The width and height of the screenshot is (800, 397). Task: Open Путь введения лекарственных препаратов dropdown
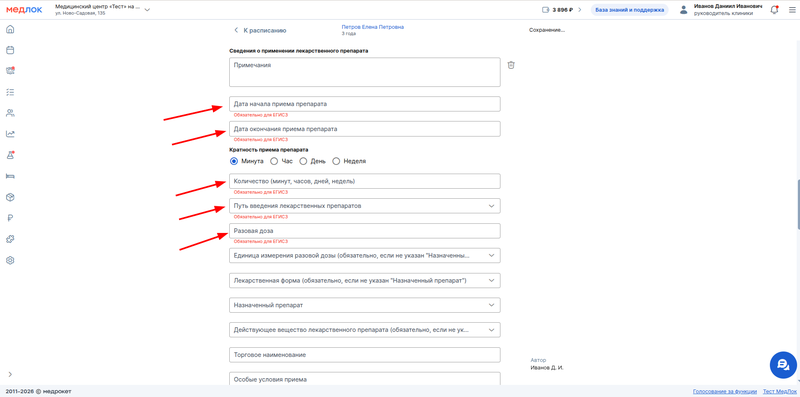(365, 206)
